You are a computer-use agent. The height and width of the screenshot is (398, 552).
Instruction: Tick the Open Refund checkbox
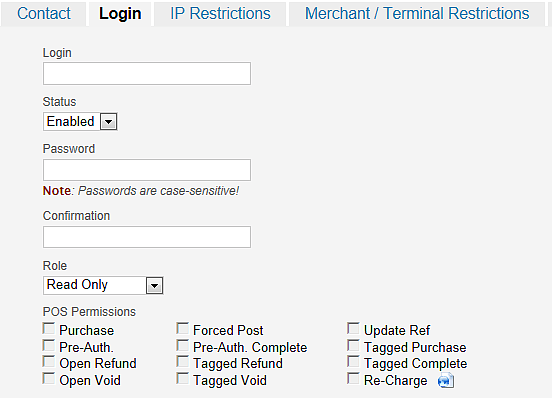click(49, 361)
